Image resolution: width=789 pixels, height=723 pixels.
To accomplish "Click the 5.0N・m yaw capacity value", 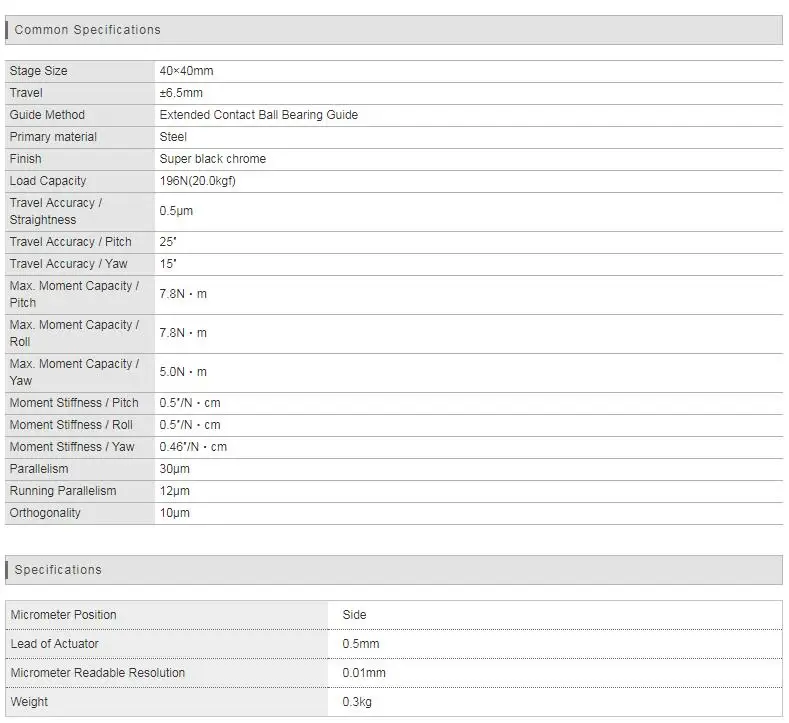I will 183,372.
